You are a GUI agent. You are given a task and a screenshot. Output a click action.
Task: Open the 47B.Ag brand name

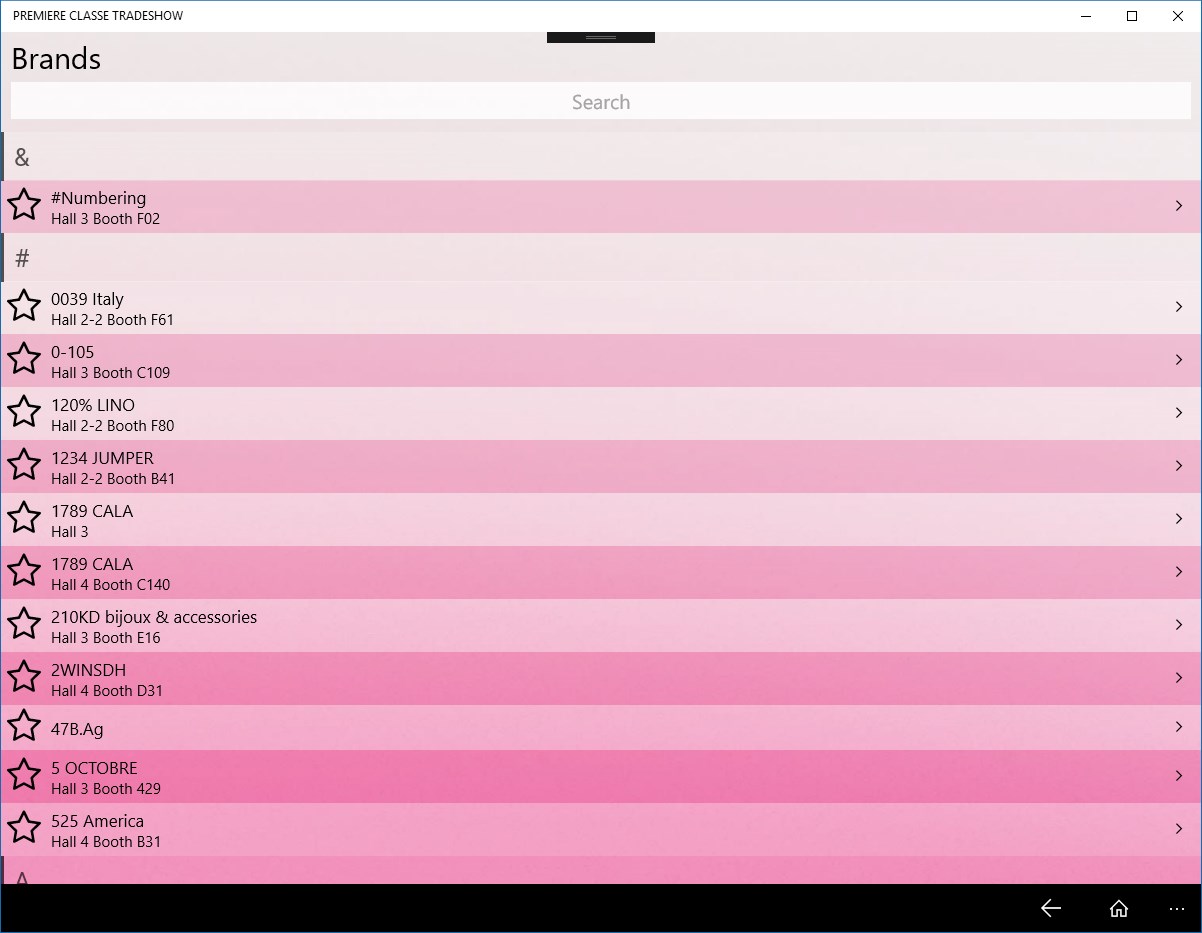point(77,729)
